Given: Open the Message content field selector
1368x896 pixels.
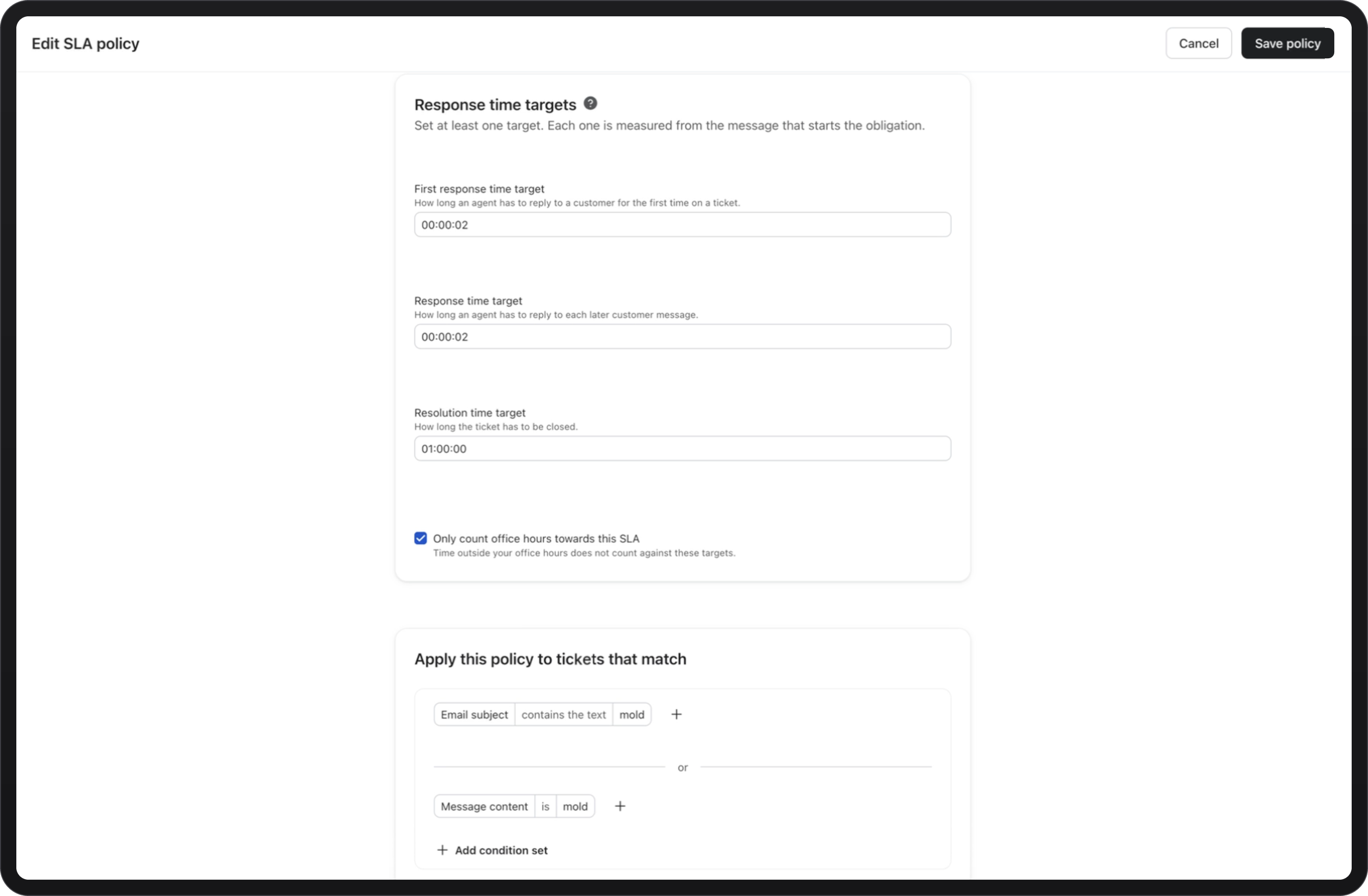Looking at the screenshot, I should coord(484,806).
